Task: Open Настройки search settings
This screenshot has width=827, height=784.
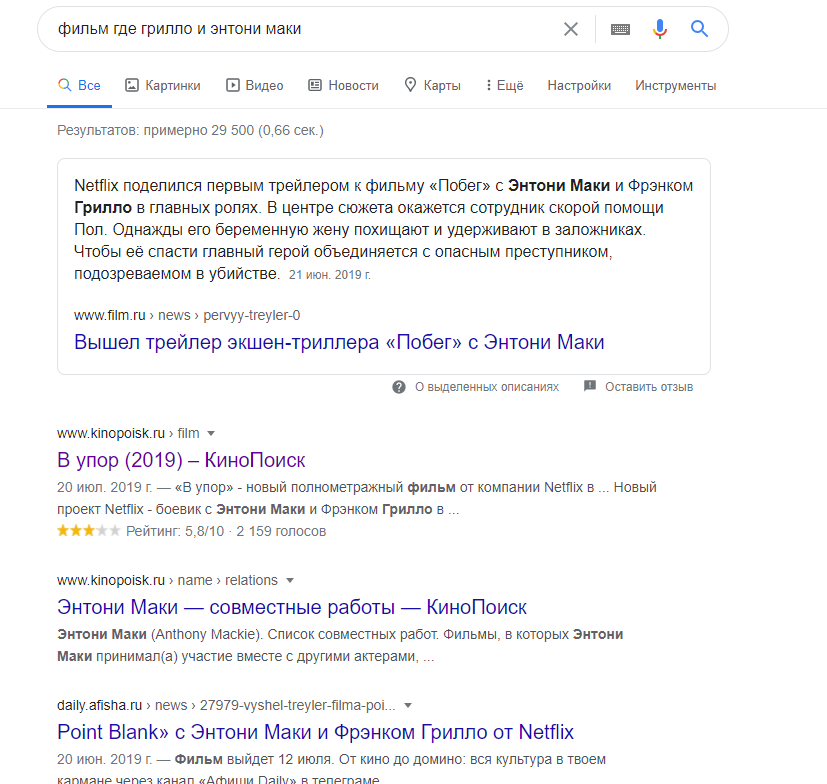Action: point(579,85)
